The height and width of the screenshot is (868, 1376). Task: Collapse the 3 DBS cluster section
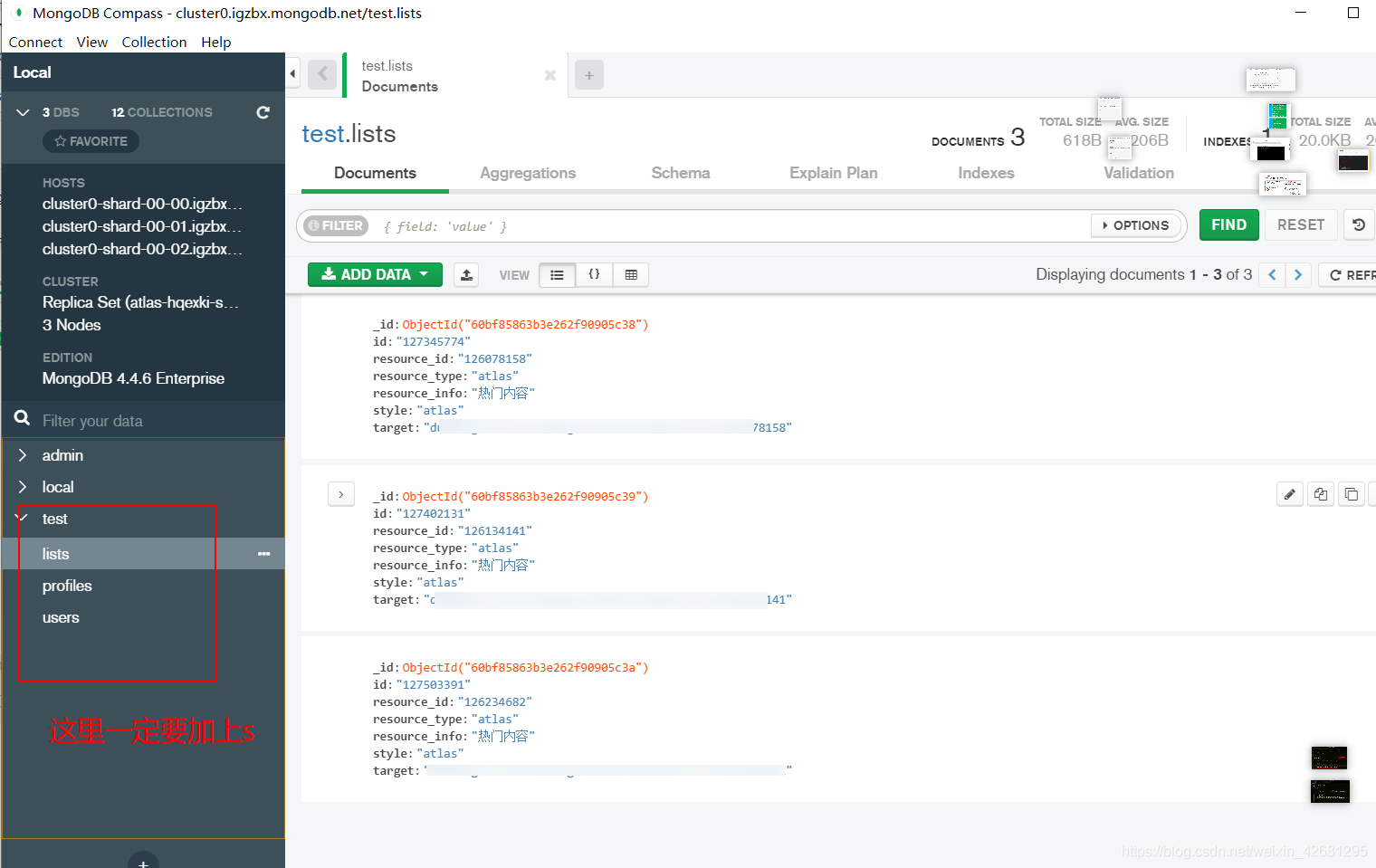[x=23, y=112]
